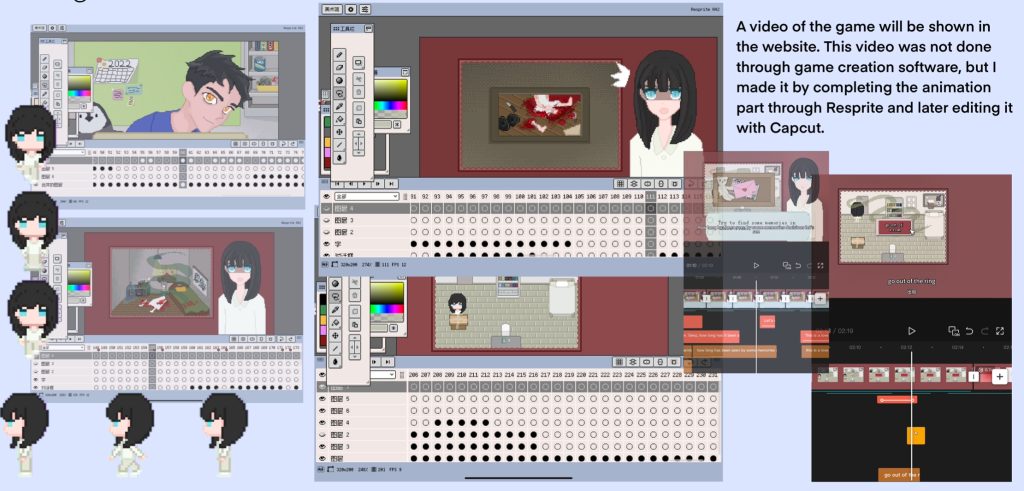
Task: Choose green palette swatch in frame-206 window
Action: (323, 308)
